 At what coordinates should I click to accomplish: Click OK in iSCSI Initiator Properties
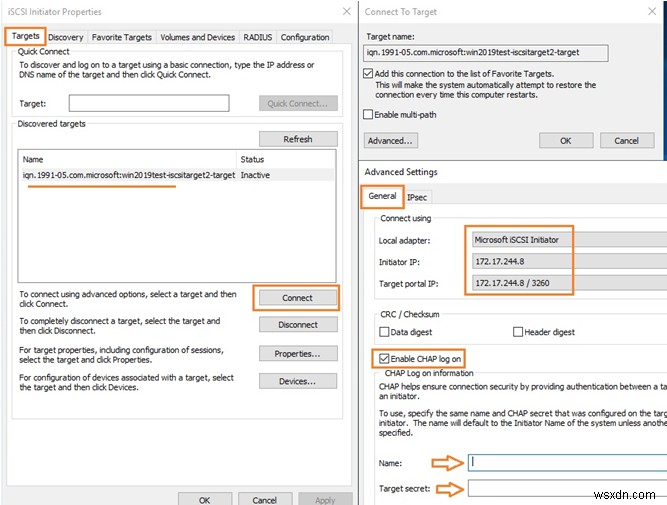point(205,499)
